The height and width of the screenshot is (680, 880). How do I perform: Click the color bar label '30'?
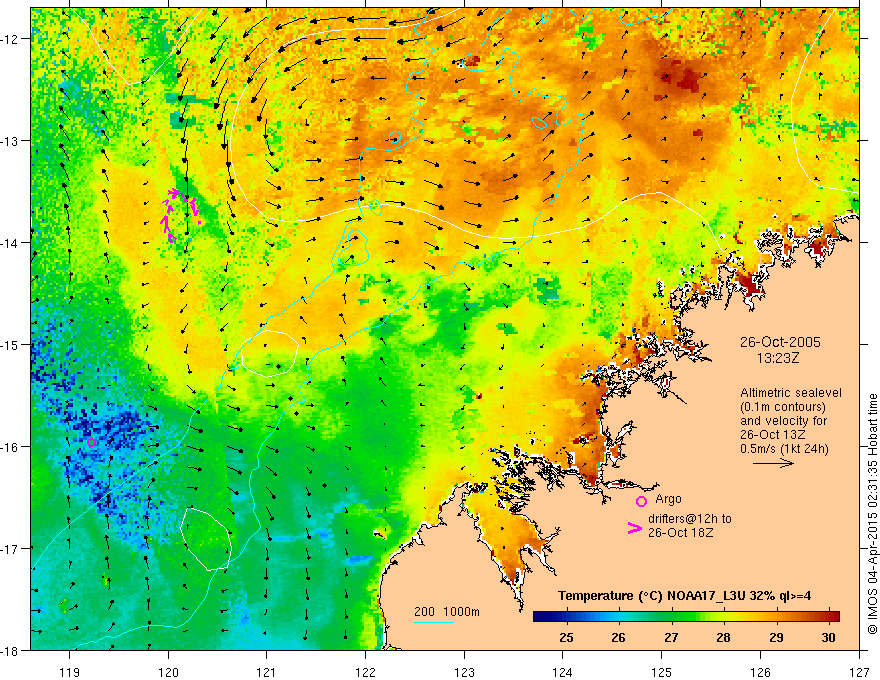(x=828, y=637)
